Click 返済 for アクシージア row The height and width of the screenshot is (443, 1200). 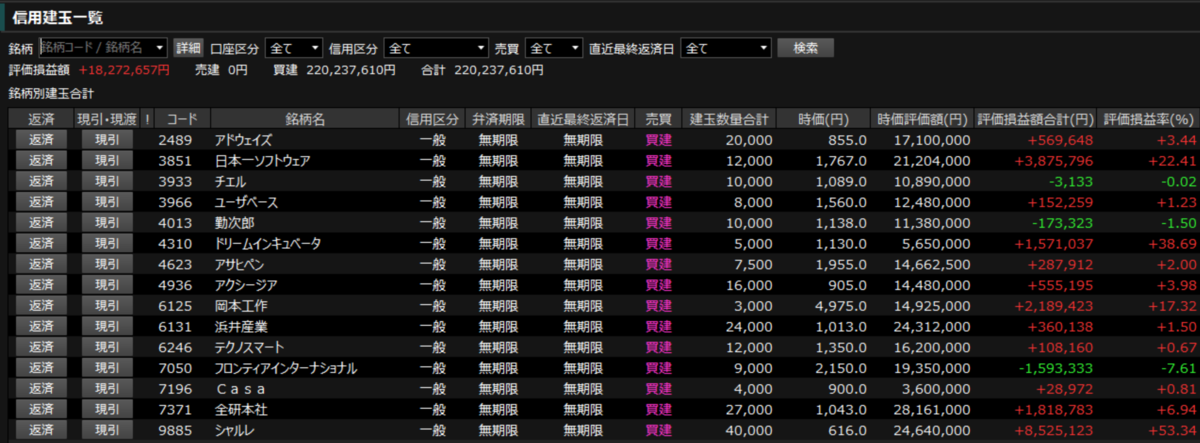point(41,285)
